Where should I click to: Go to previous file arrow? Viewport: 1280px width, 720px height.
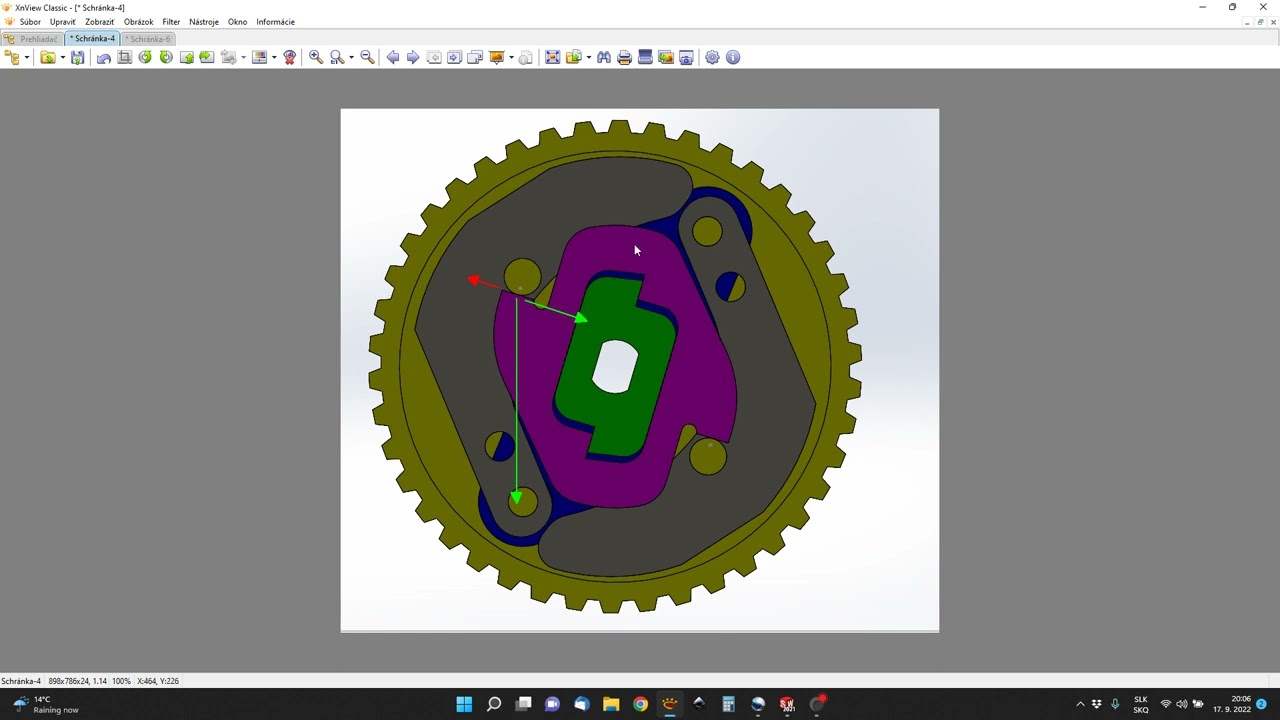tap(393, 57)
